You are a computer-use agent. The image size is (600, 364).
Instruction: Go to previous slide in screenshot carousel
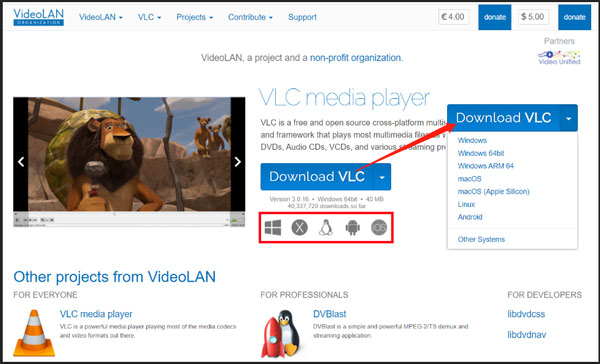click(21, 162)
